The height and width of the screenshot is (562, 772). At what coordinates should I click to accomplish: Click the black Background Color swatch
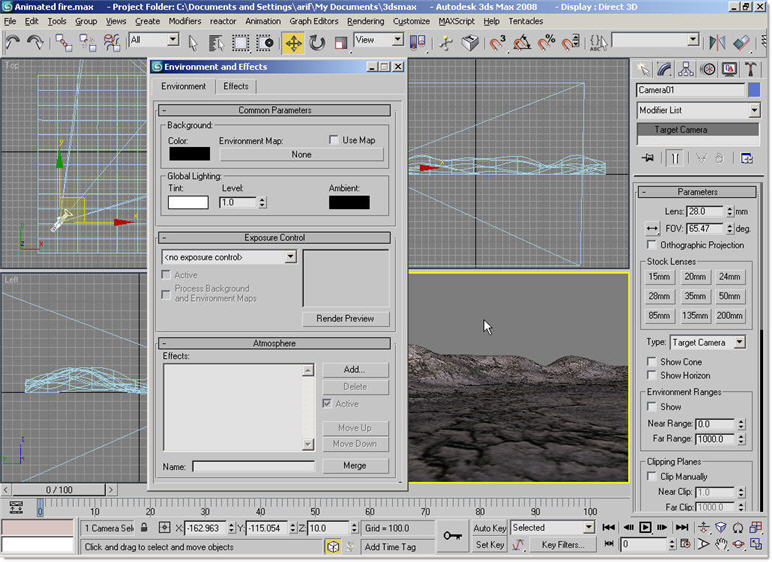coord(189,154)
